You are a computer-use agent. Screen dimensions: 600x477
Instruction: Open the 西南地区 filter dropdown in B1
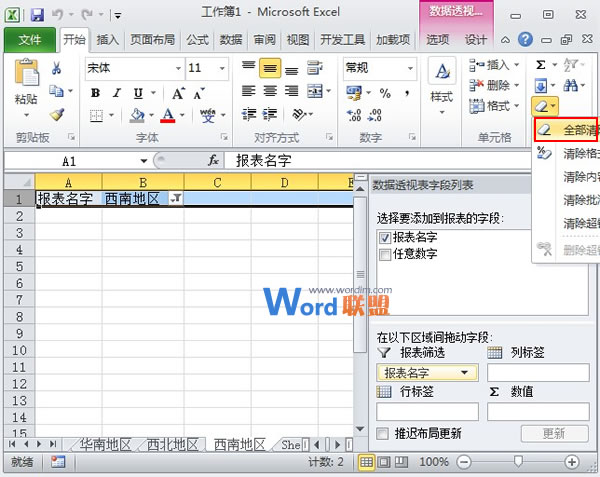click(x=176, y=199)
